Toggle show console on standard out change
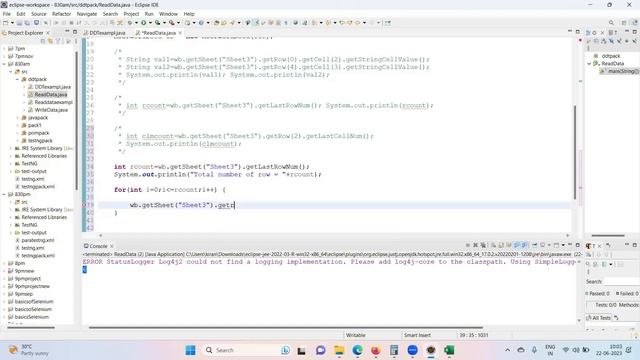 pos(517,245)
